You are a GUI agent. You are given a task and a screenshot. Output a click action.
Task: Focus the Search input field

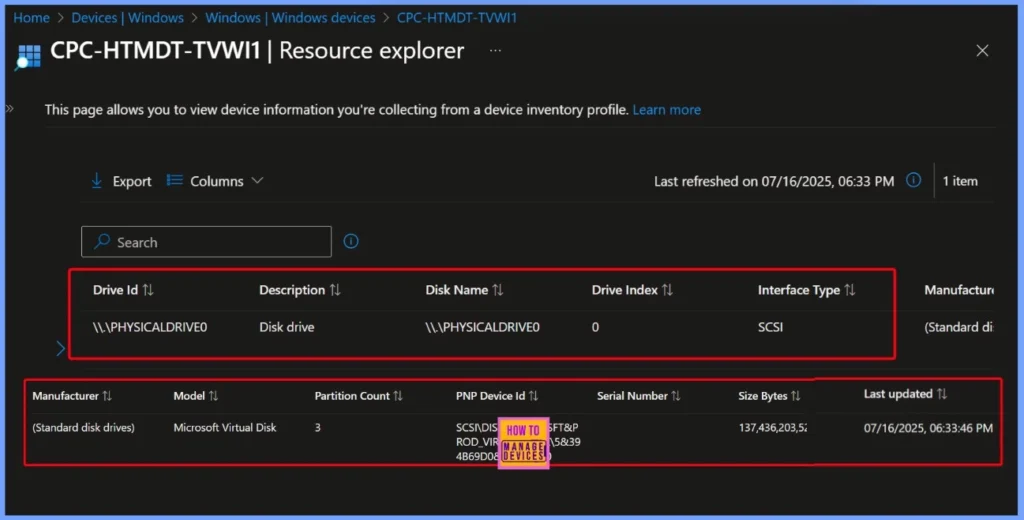pyautogui.click(x=206, y=242)
